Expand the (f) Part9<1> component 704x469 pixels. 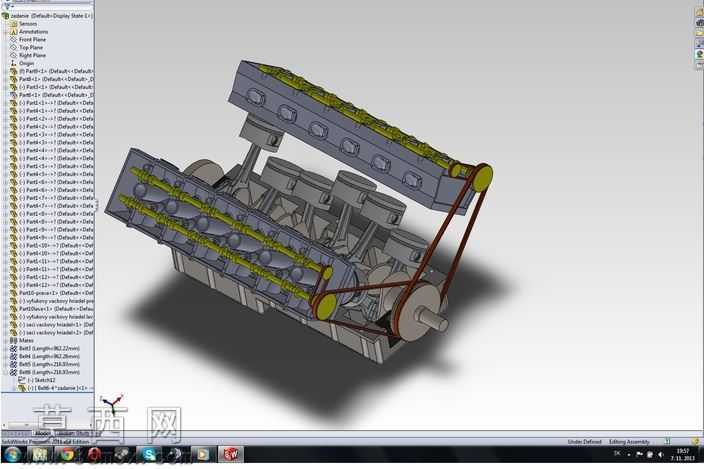tap(5, 71)
